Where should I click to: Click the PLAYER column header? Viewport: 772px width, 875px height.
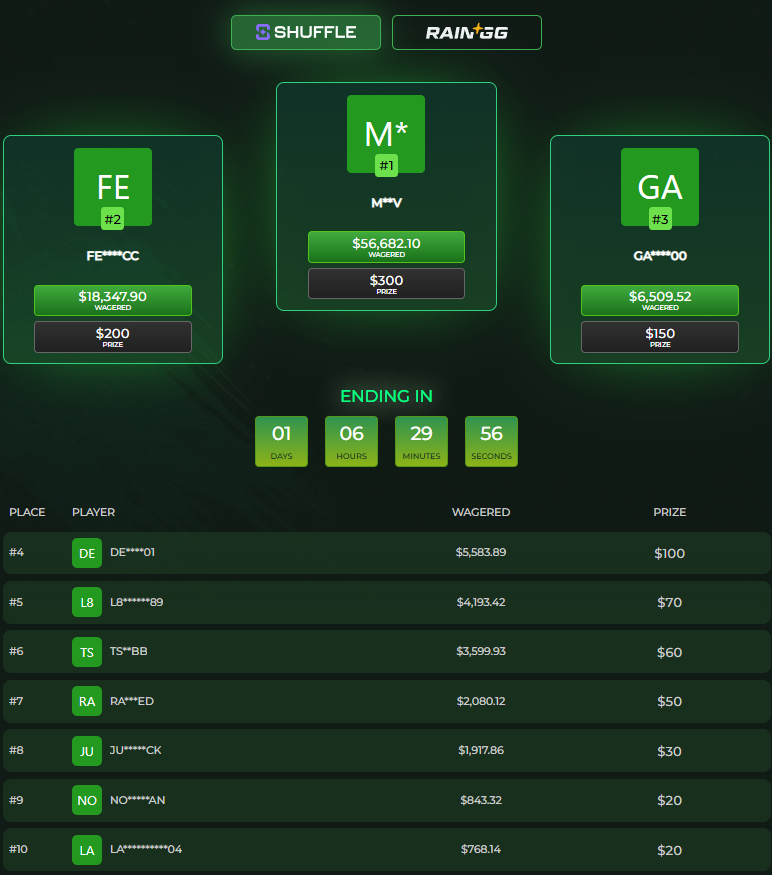click(x=93, y=512)
